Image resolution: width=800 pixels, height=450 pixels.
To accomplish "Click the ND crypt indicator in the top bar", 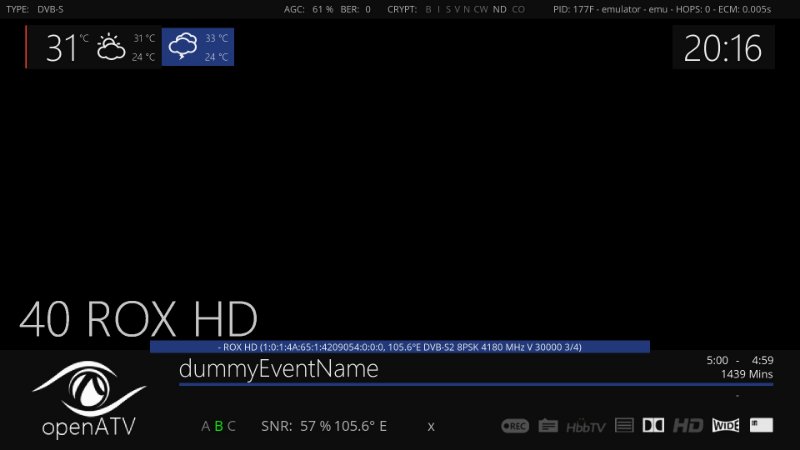I will (x=499, y=9).
